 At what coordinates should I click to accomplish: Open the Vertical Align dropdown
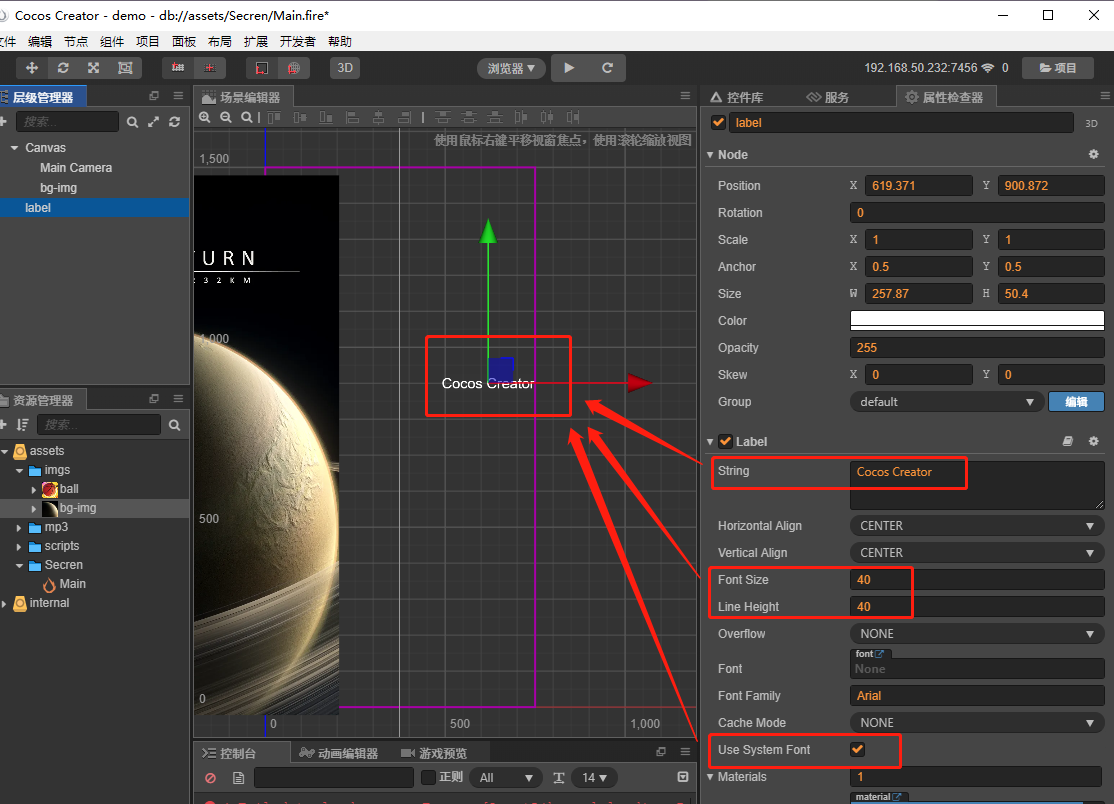tap(977, 553)
